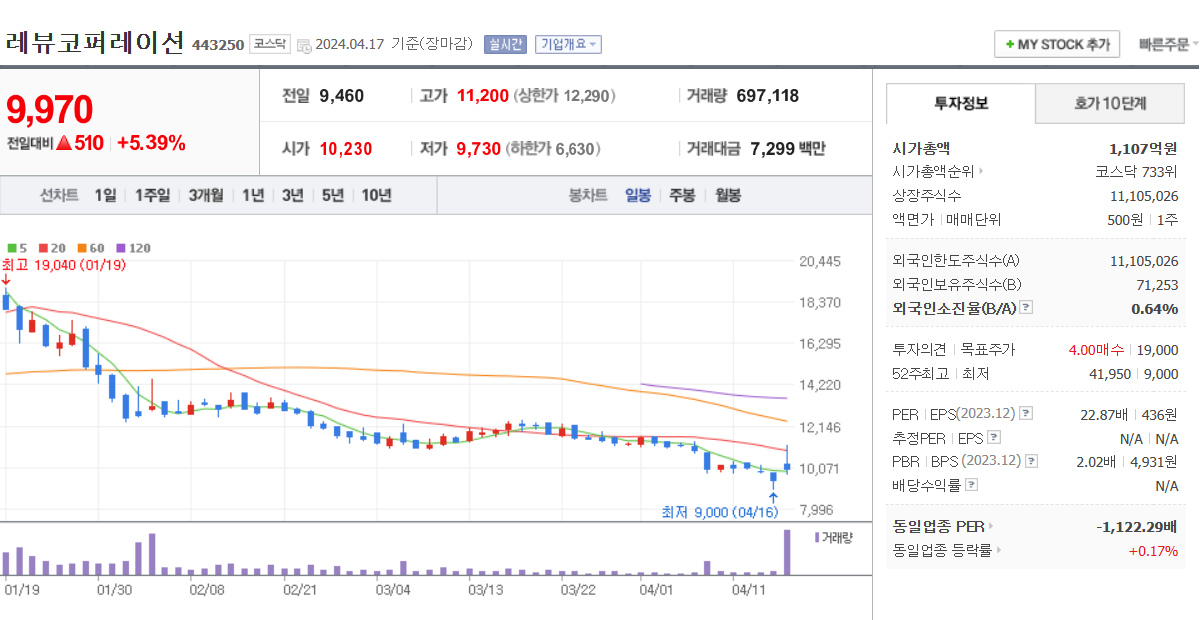
Task: Click the red 20-day moving average legend
Action: [51, 248]
